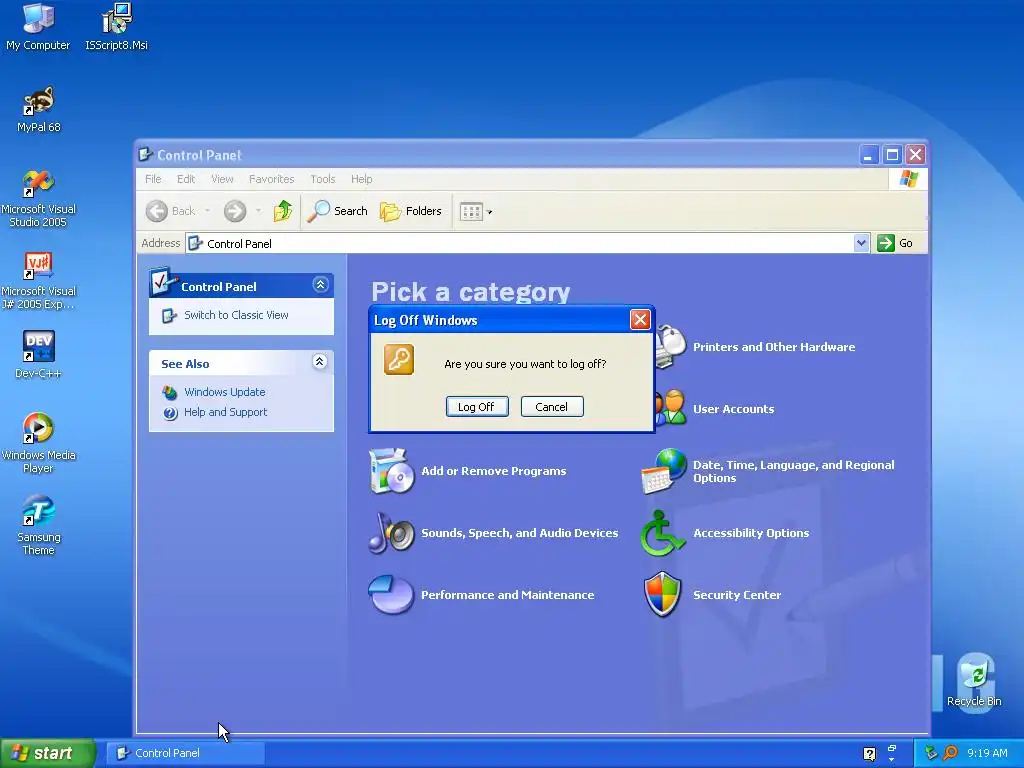Viewport: 1024px width, 768px height.
Task: Click the Log Off button
Action: click(477, 406)
